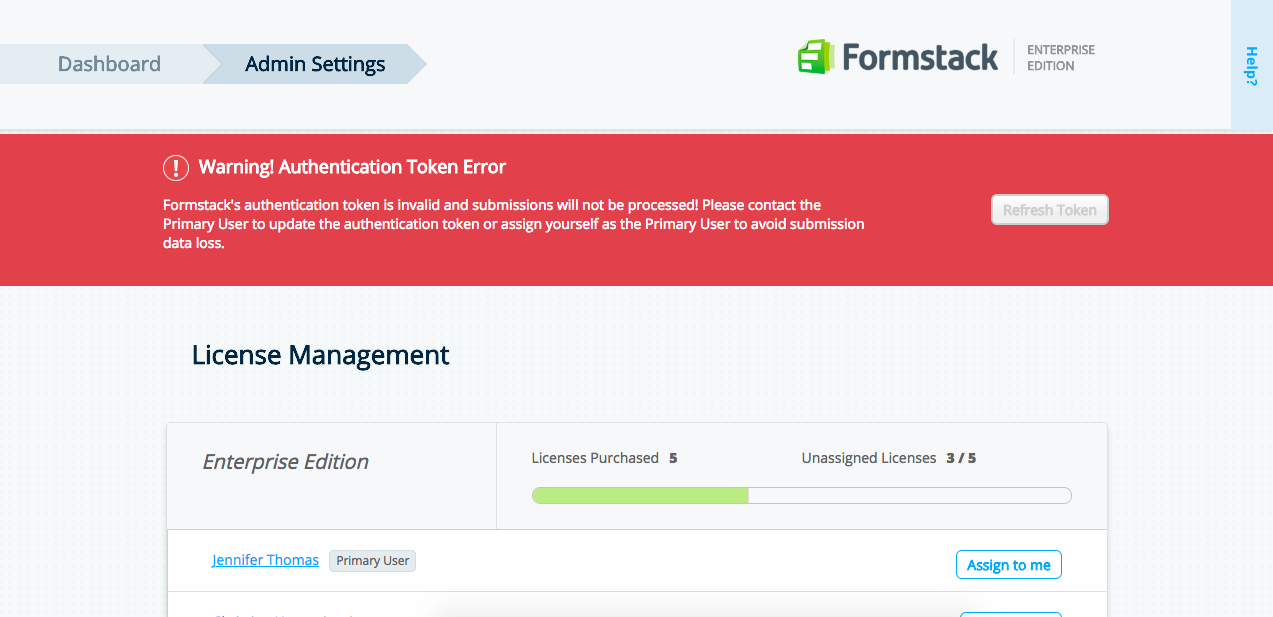Image resolution: width=1273 pixels, height=617 pixels.
Task: Open the Jennifer Thomas user link
Action: [x=265, y=560]
